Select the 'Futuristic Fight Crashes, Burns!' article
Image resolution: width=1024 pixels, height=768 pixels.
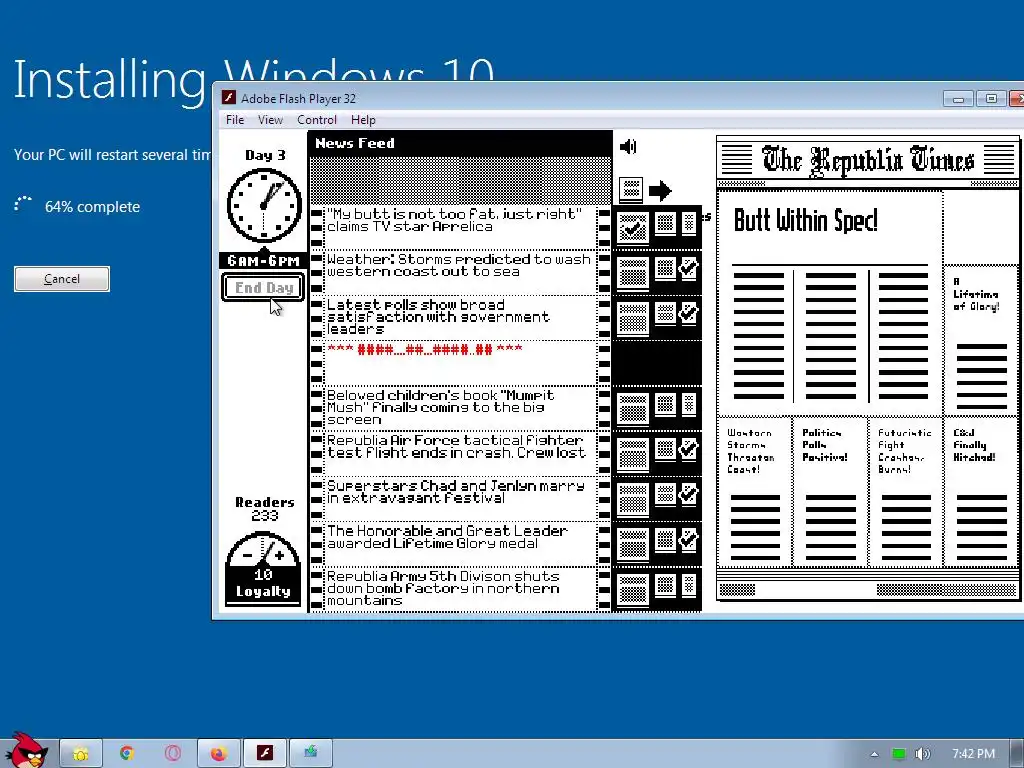point(906,492)
